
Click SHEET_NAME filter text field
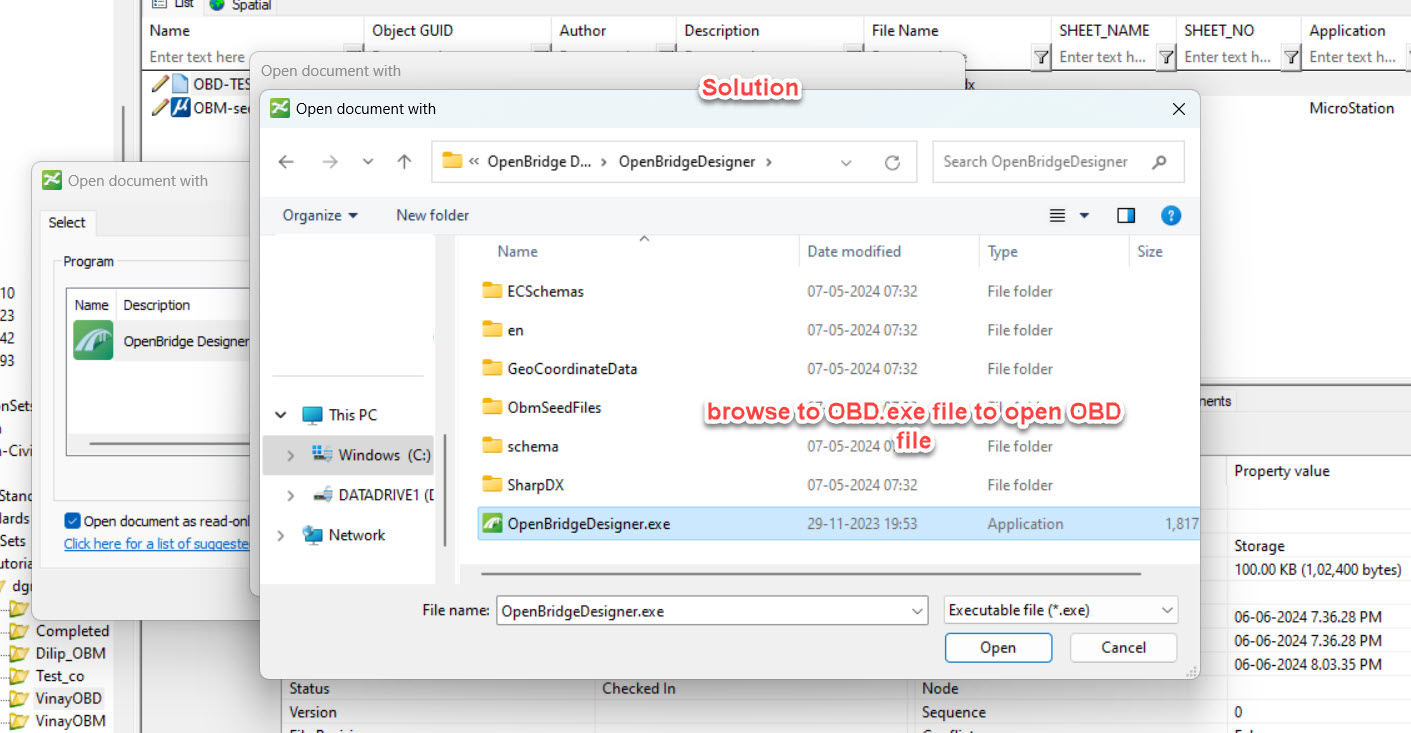pos(1104,58)
